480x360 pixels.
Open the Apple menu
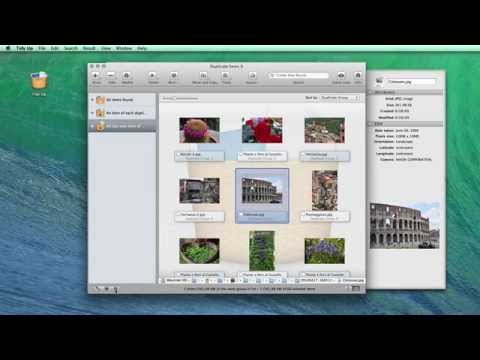coord(8,48)
